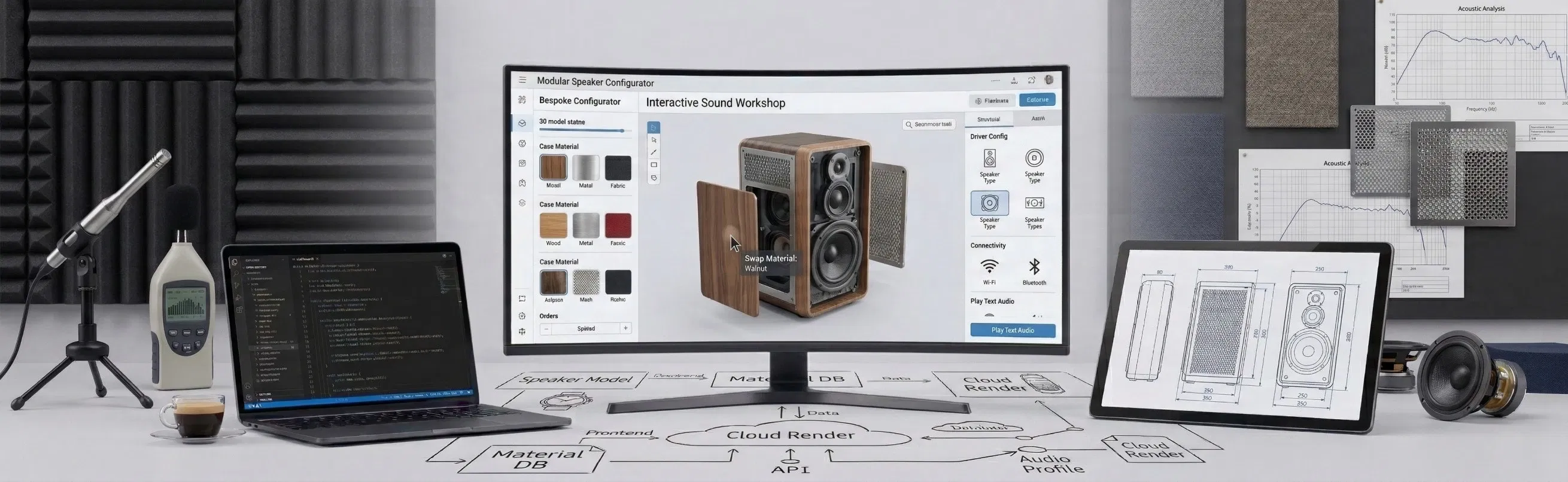Viewport: 1568px width, 482px height.
Task: Click the Connectivity section label
Action: tap(988, 246)
